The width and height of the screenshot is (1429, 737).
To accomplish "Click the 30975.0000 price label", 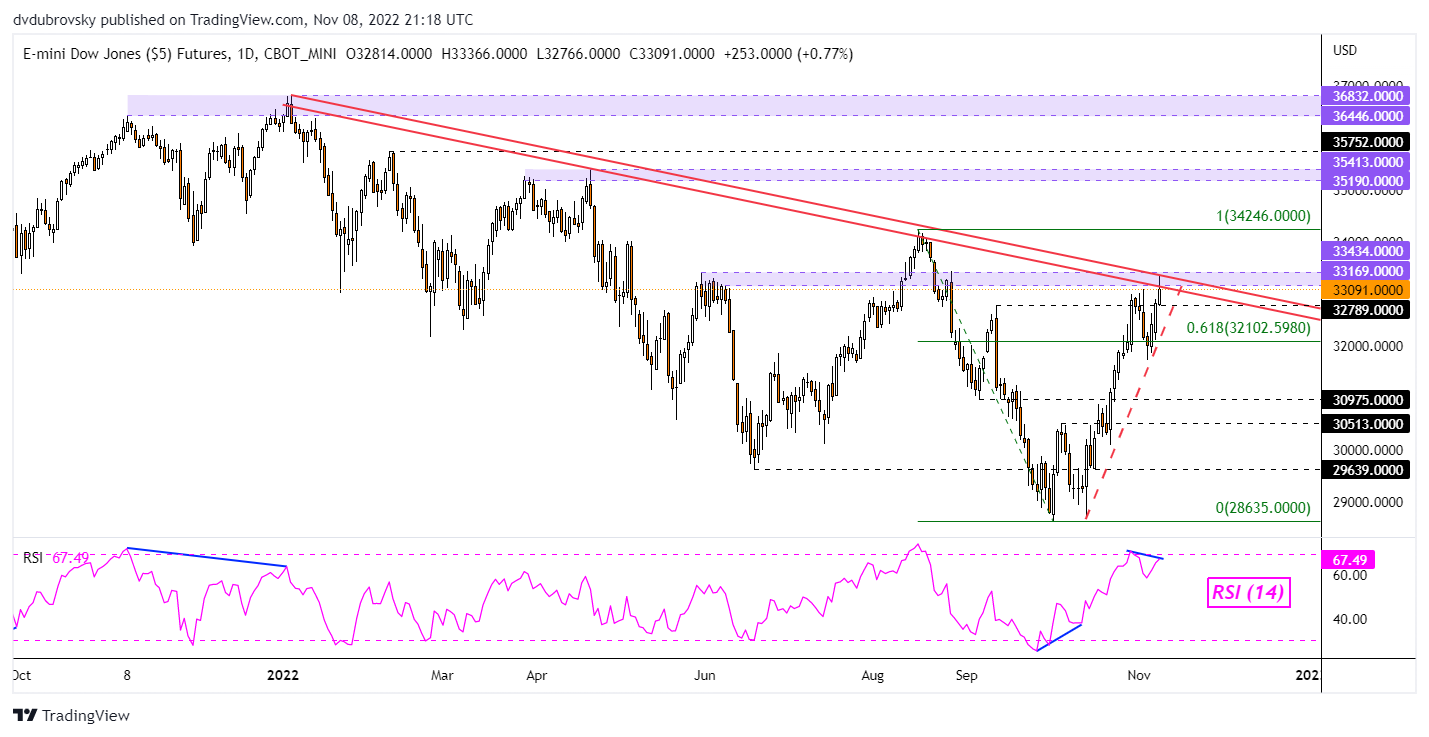I will coord(1364,400).
